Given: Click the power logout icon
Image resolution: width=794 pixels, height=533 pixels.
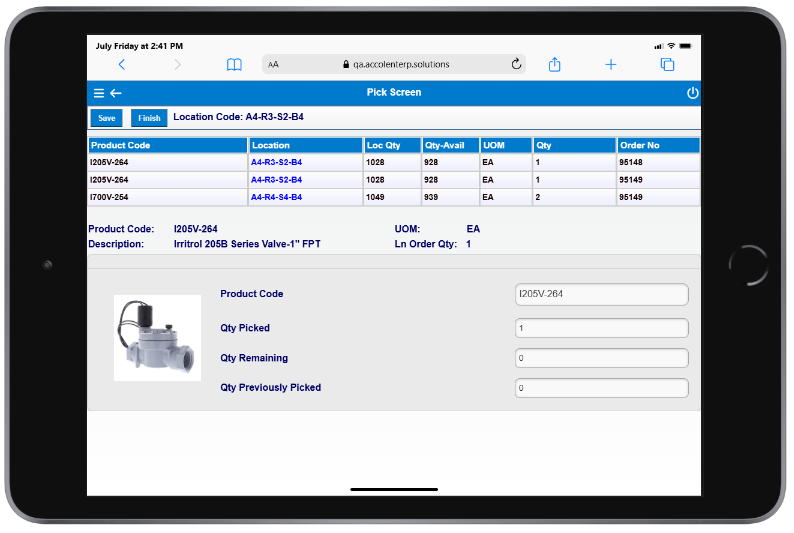Looking at the screenshot, I should (x=692, y=93).
